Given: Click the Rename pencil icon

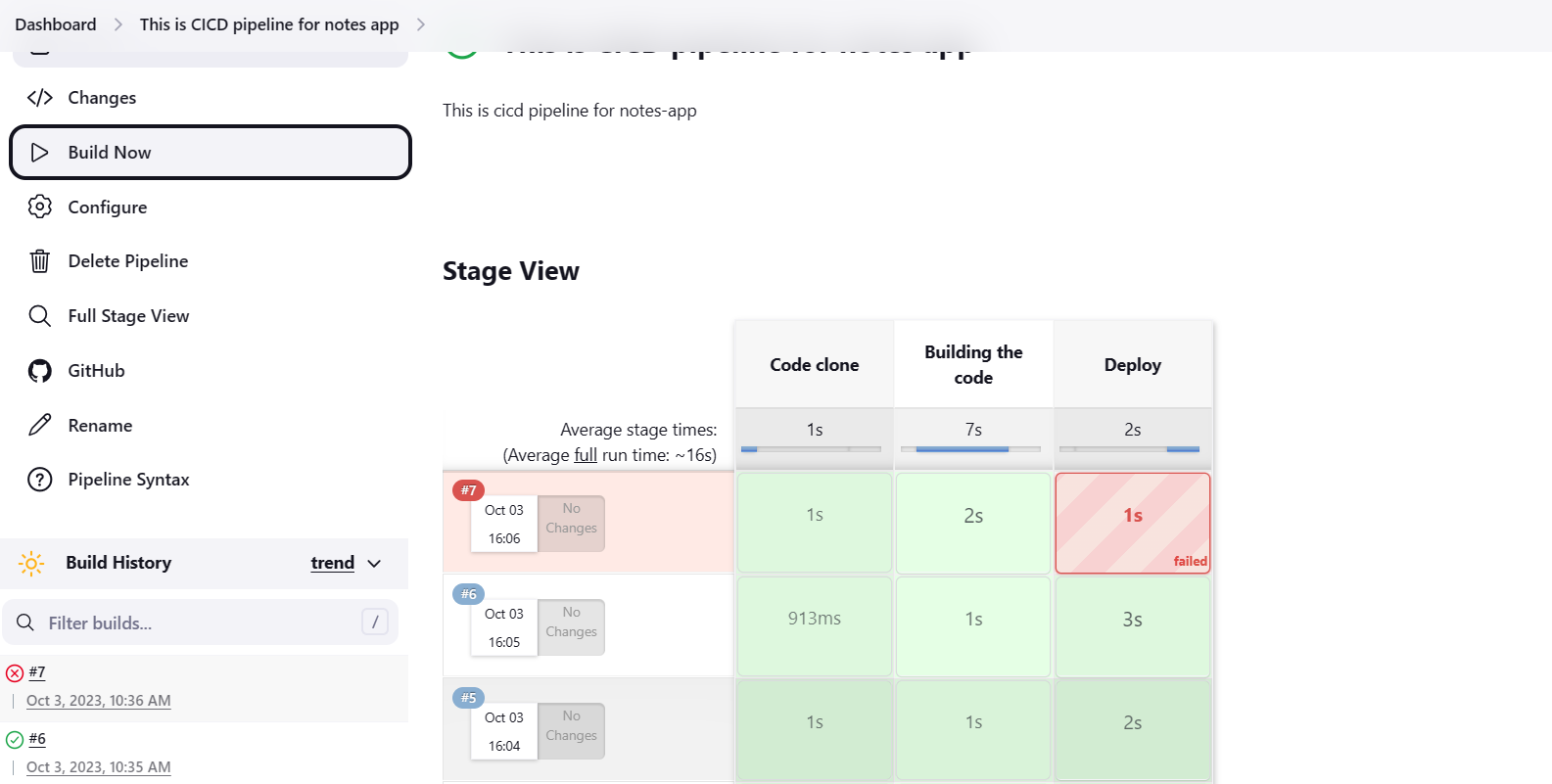Looking at the screenshot, I should click(x=40, y=425).
